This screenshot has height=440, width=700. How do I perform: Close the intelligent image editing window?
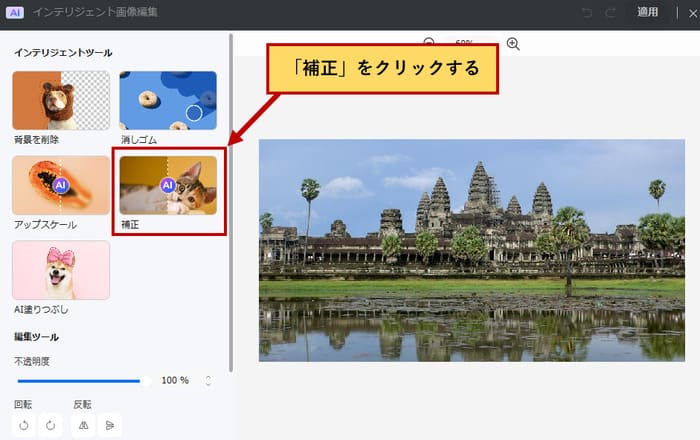pyautogui.click(x=693, y=13)
